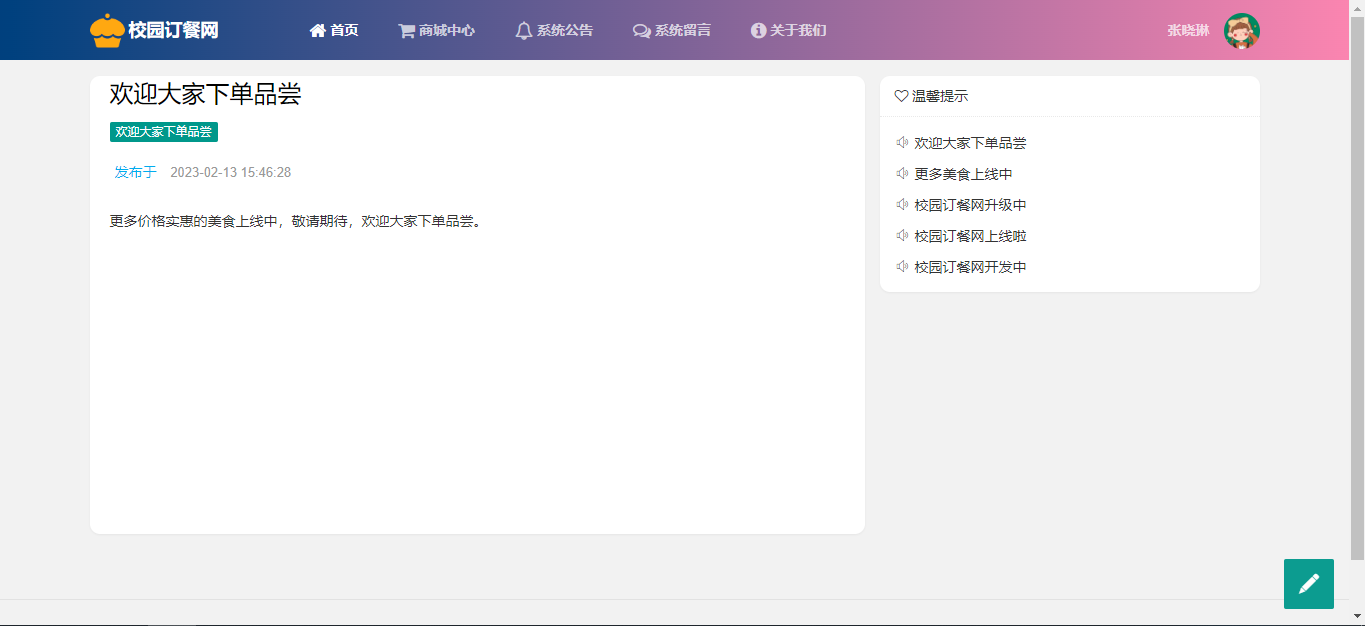Screen dimensions: 1365x626
Task: Click the info icon beside 关于我们
Action: [x=758, y=31]
